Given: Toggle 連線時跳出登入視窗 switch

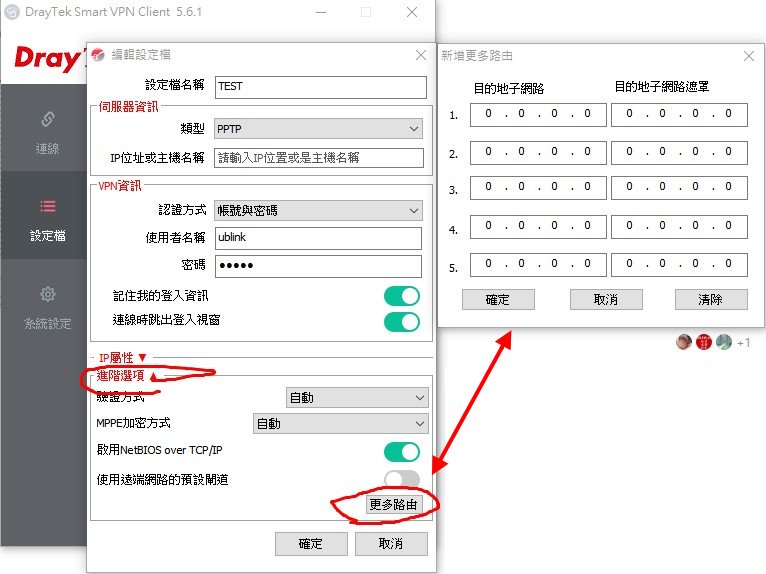Looking at the screenshot, I should (x=402, y=321).
